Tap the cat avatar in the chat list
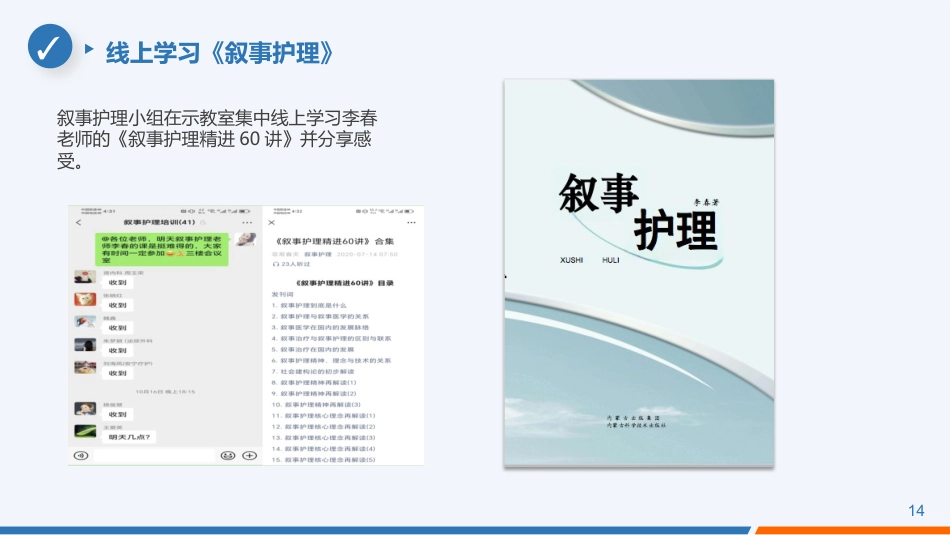The height and width of the screenshot is (535, 950). click(x=85, y=299)
